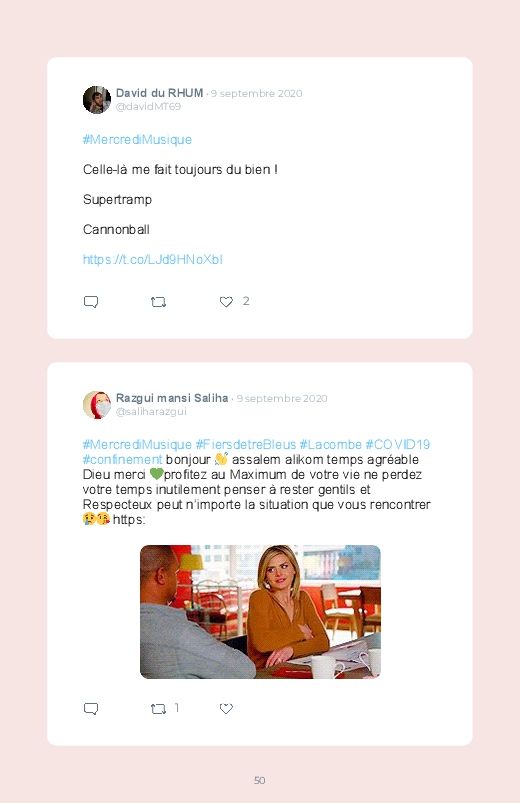Viewport: 520px width, 803px height.
Task: Like the Supertramp Cannonball tweet
Action: tap(226, 302)
